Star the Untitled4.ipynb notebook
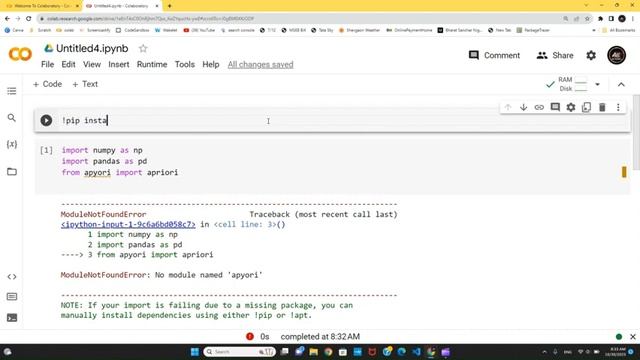The width and height of the screenshot is (640, 360). (x=143, y=49)
